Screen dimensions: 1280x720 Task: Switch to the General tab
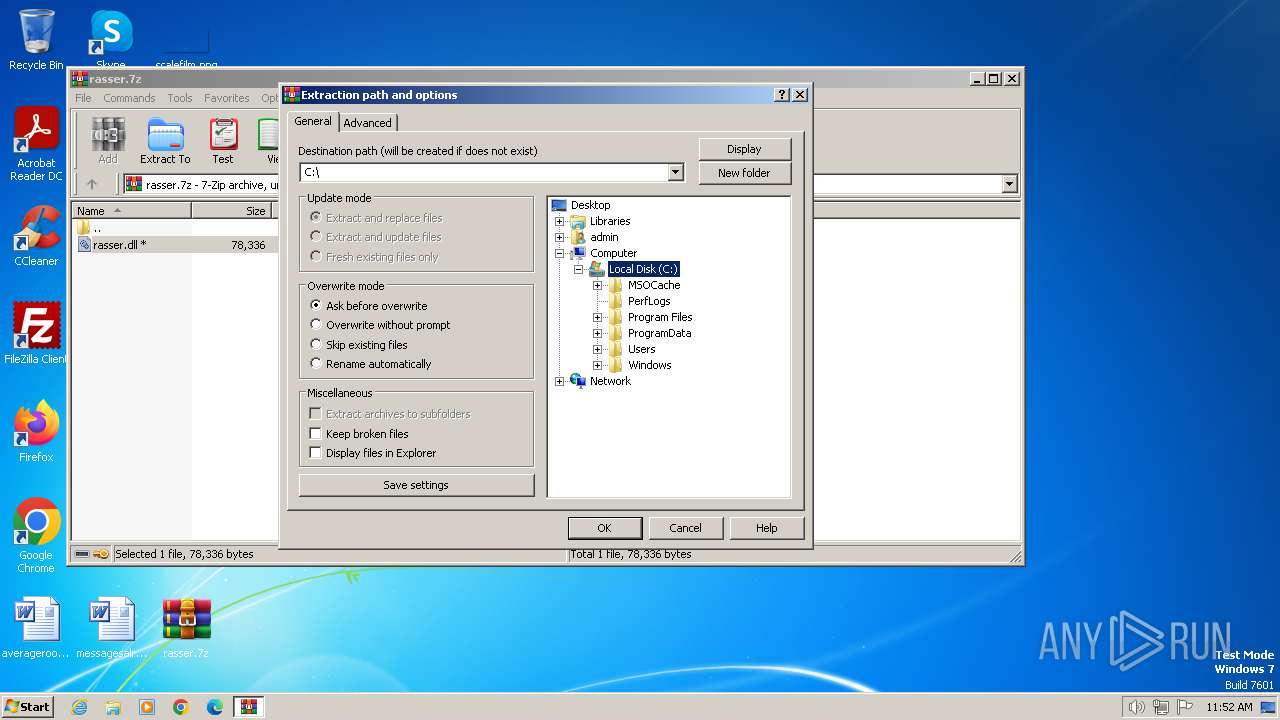pos(313,121)
